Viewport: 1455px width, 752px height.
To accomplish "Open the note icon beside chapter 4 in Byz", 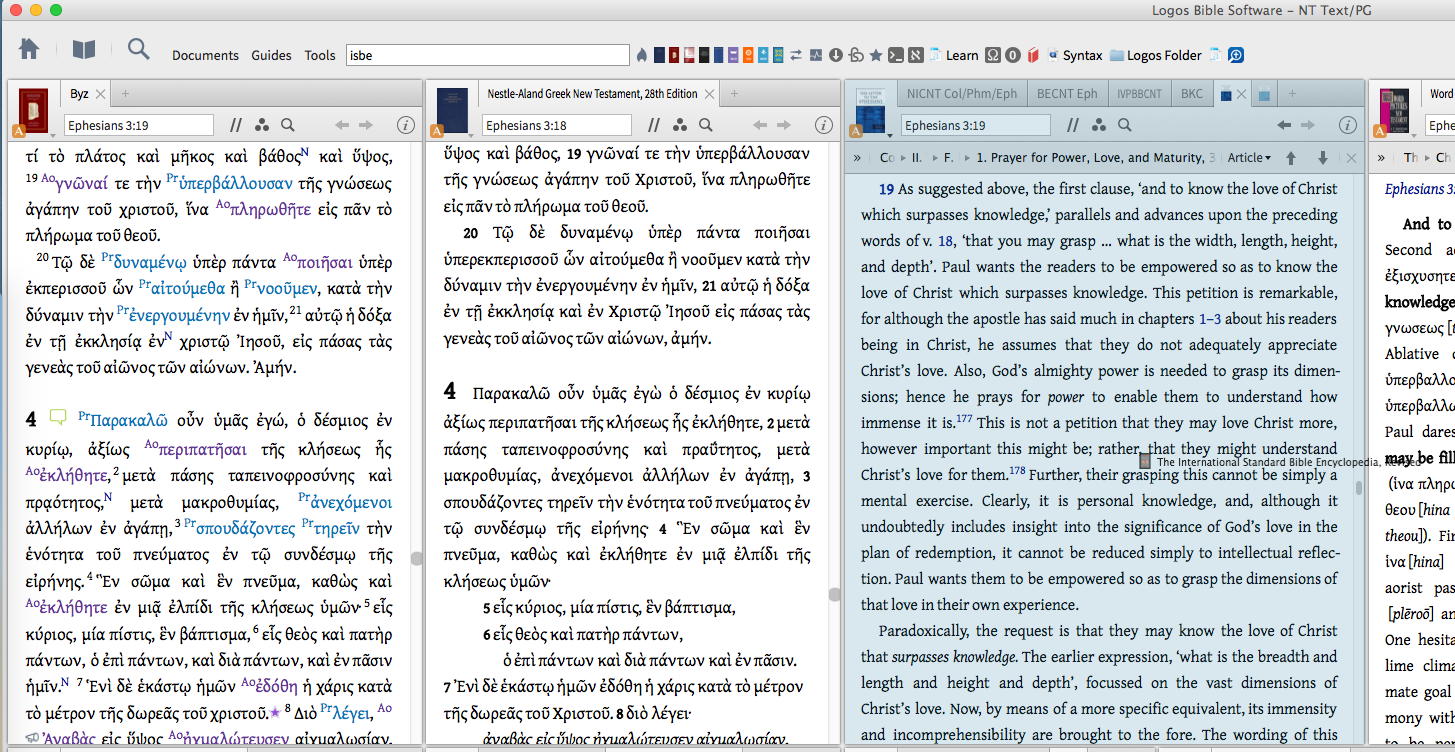I will [x=58, y=417].
